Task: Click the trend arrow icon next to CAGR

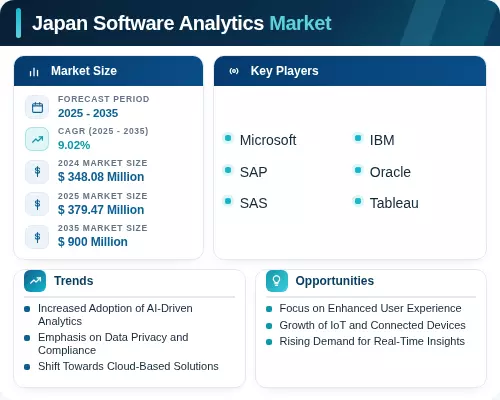Action: pyautogui.click(x=37, y=139)
